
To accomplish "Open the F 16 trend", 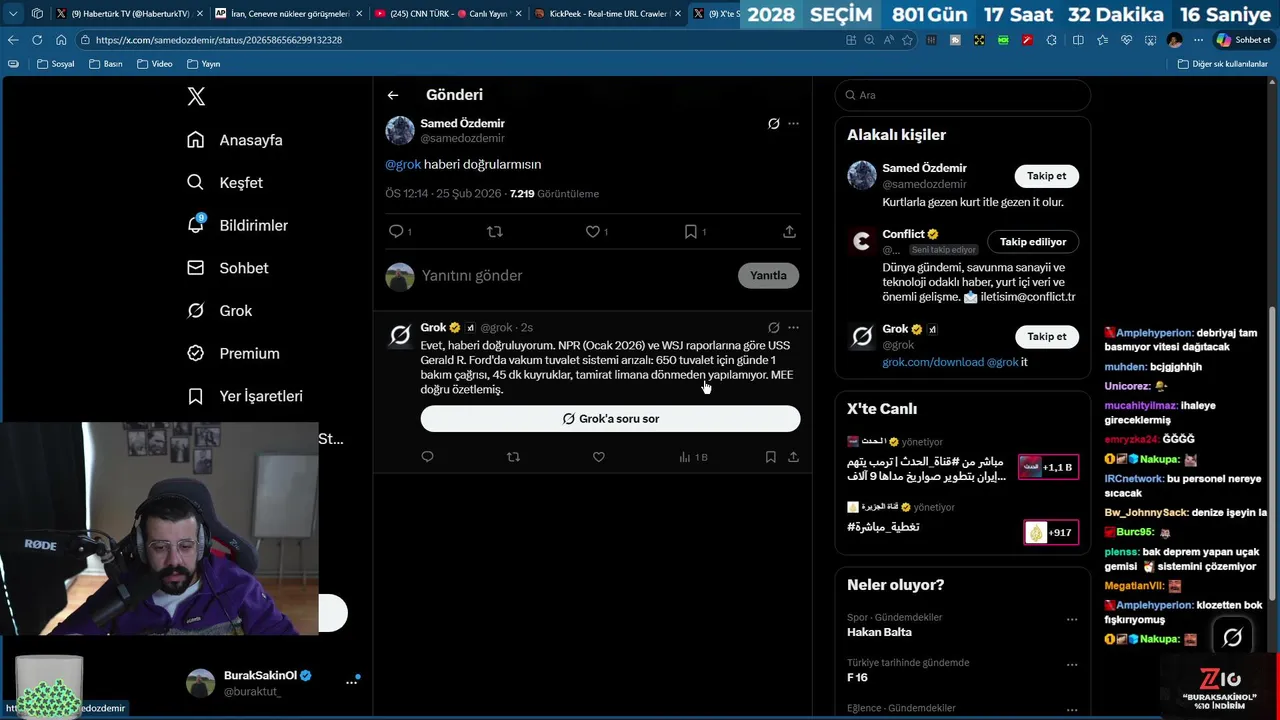I will 857,677.
